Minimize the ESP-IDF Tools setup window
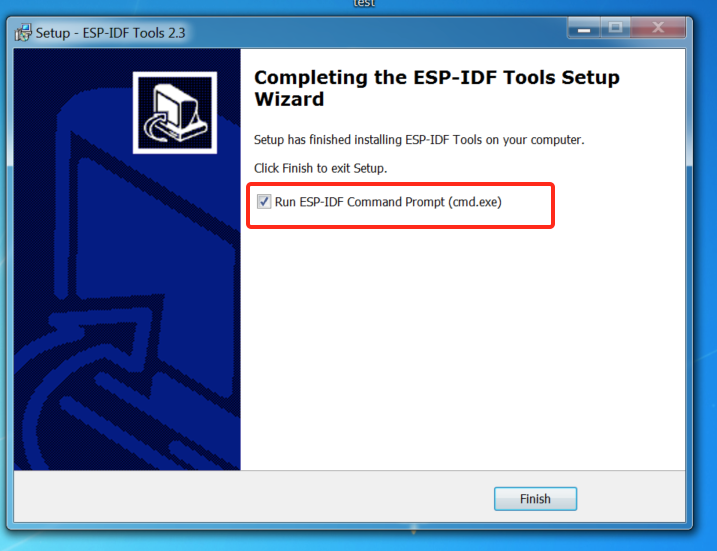The width and height of the screenshot is (717, 551). pos(583,28)
